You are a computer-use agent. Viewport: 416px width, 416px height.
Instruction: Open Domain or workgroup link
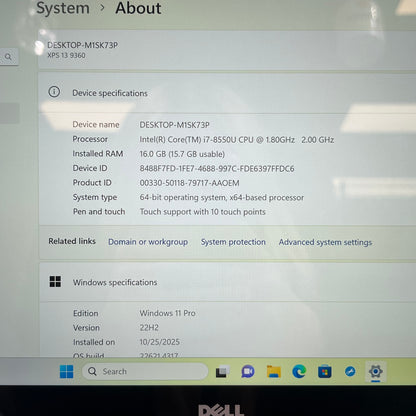(x=148, y=242)
